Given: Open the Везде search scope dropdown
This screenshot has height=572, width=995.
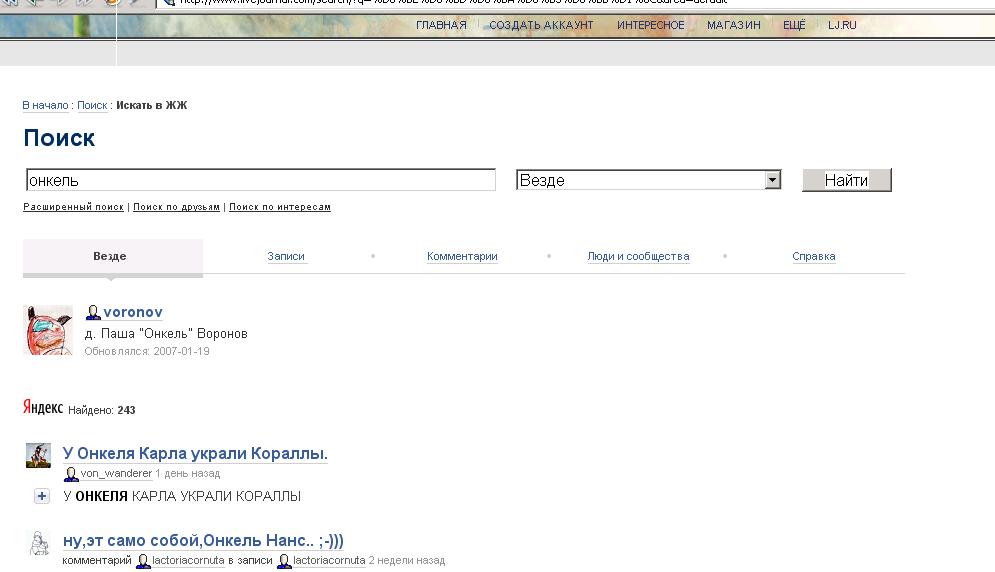Looking at the screenshot, I should (x=771, y=180).
